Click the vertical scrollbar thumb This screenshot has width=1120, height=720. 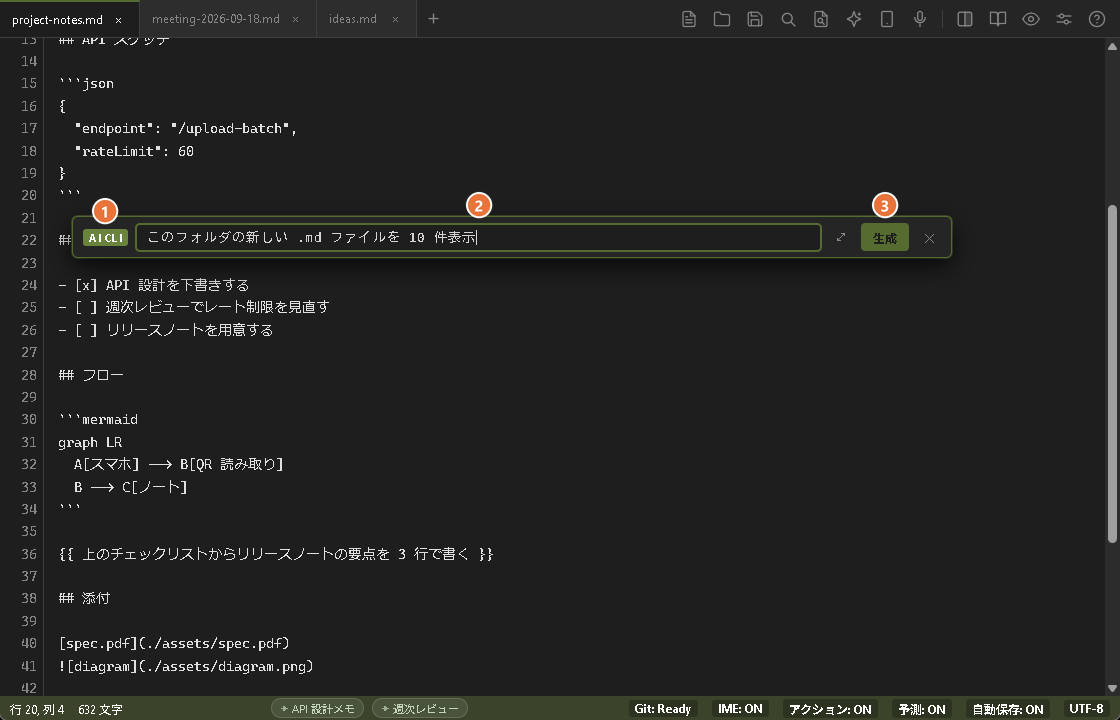coord(1112,374)
